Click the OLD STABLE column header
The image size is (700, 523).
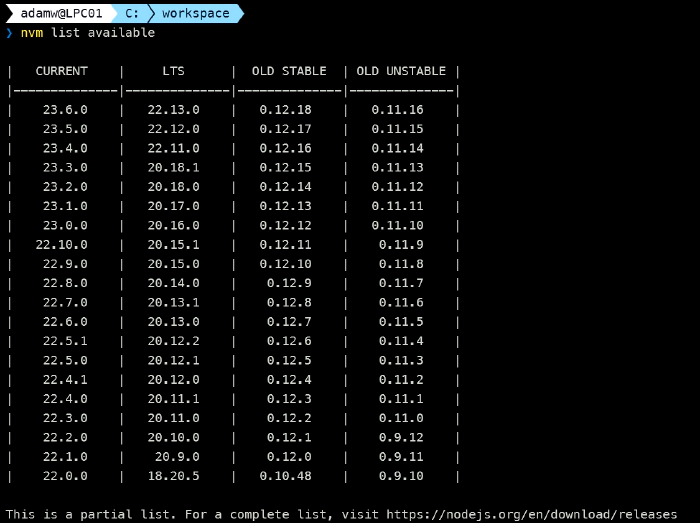289,71
